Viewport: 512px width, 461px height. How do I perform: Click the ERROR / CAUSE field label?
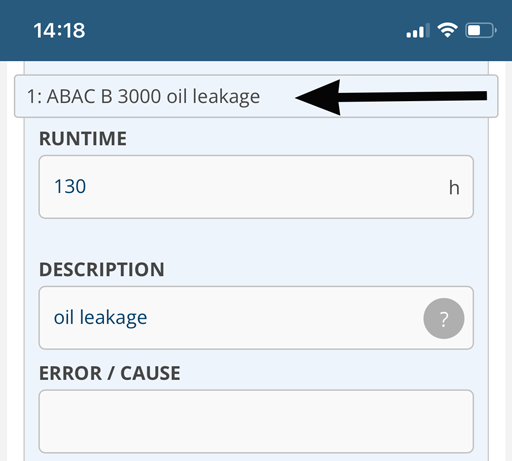point(110,373)
